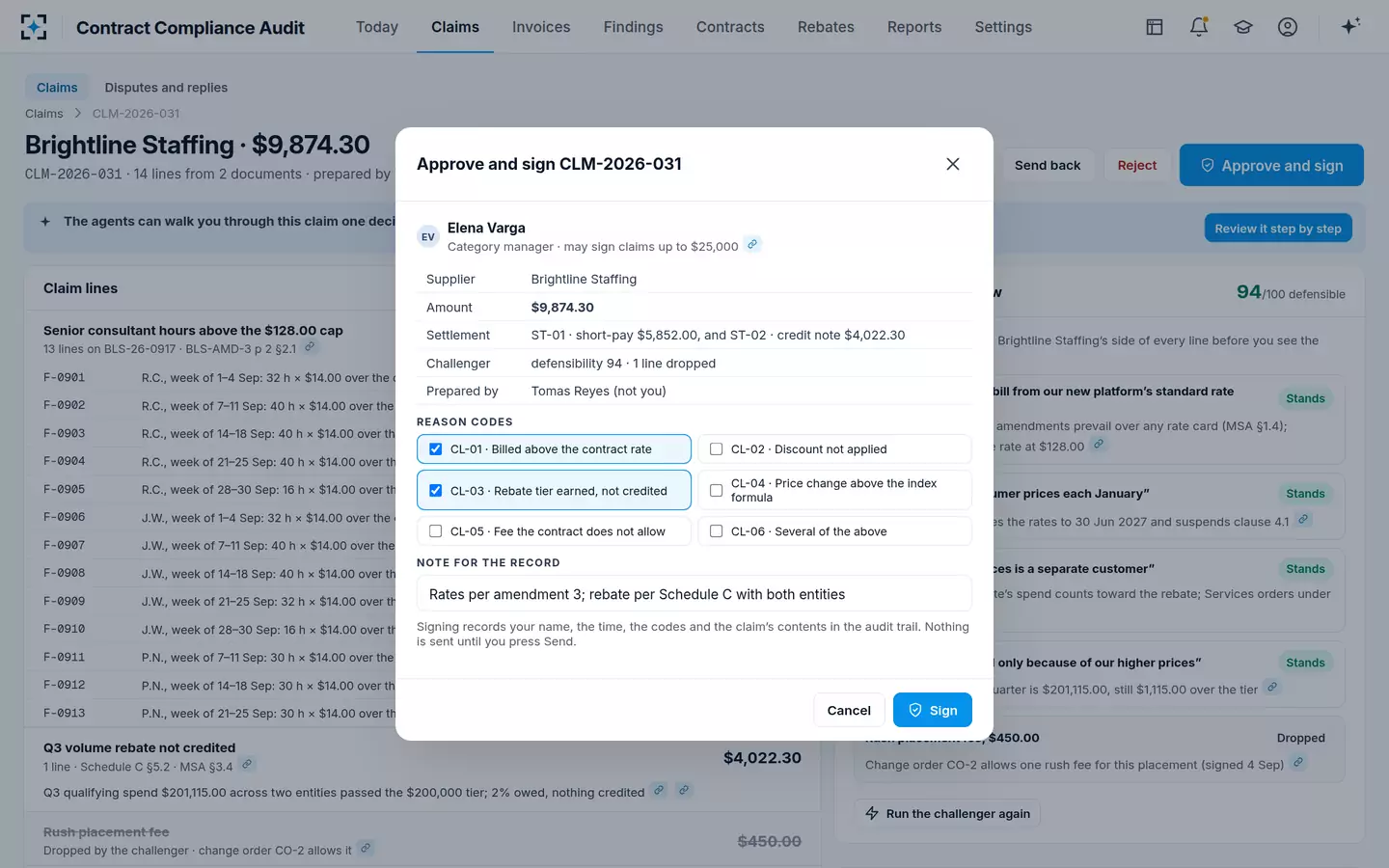Open link icon beside Schedule C §5.2 · MSA §3.4
The height and width of the screenshot is (868, 1389).
tap(247, 765)
